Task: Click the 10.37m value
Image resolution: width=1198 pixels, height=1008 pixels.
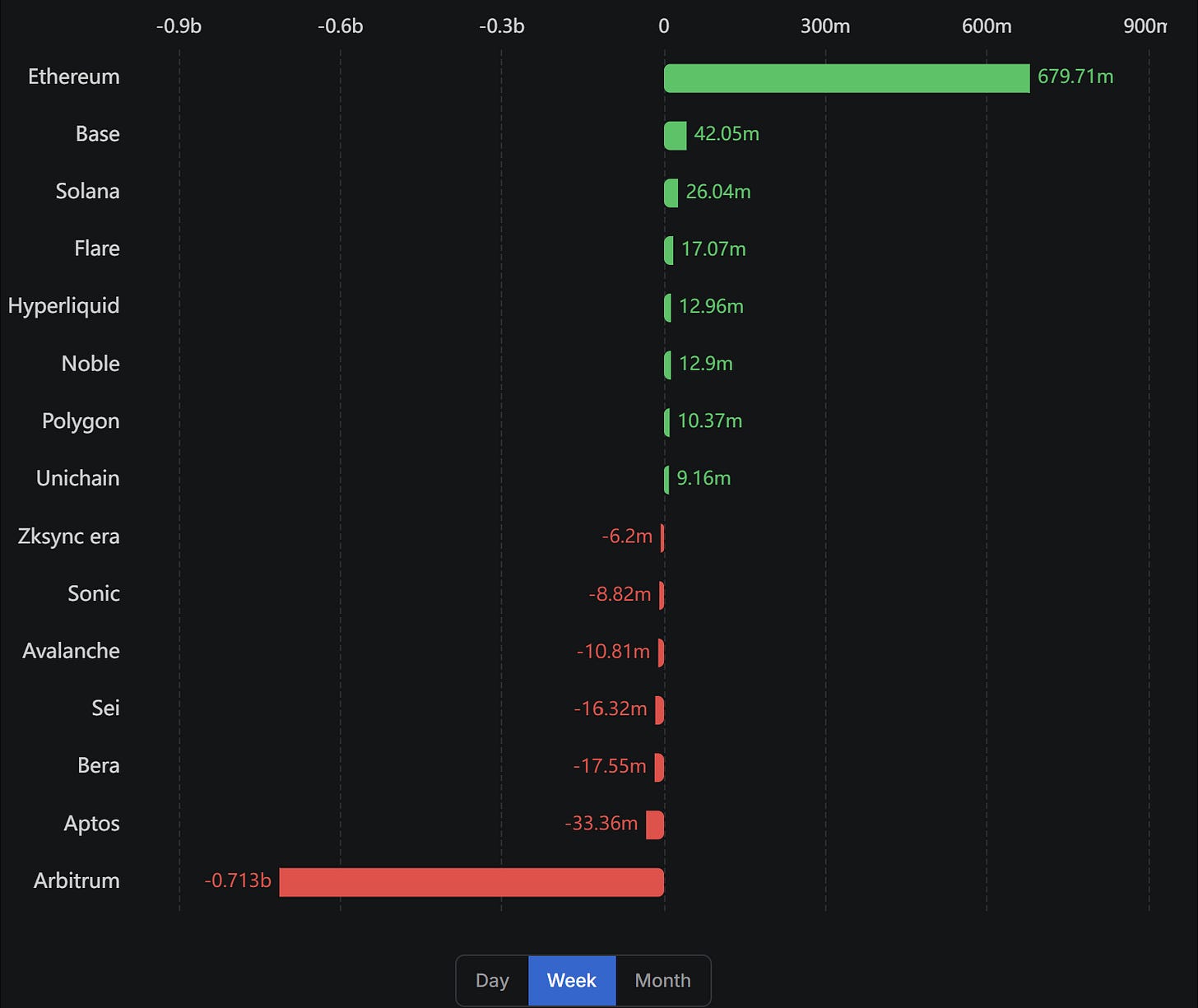Action: [x=709, y=421]
